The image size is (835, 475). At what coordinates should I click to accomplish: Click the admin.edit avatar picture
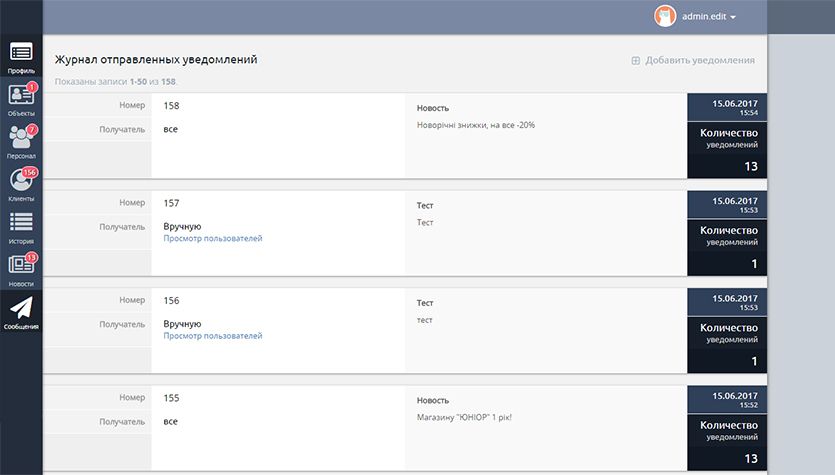click(x=665, y=16)
